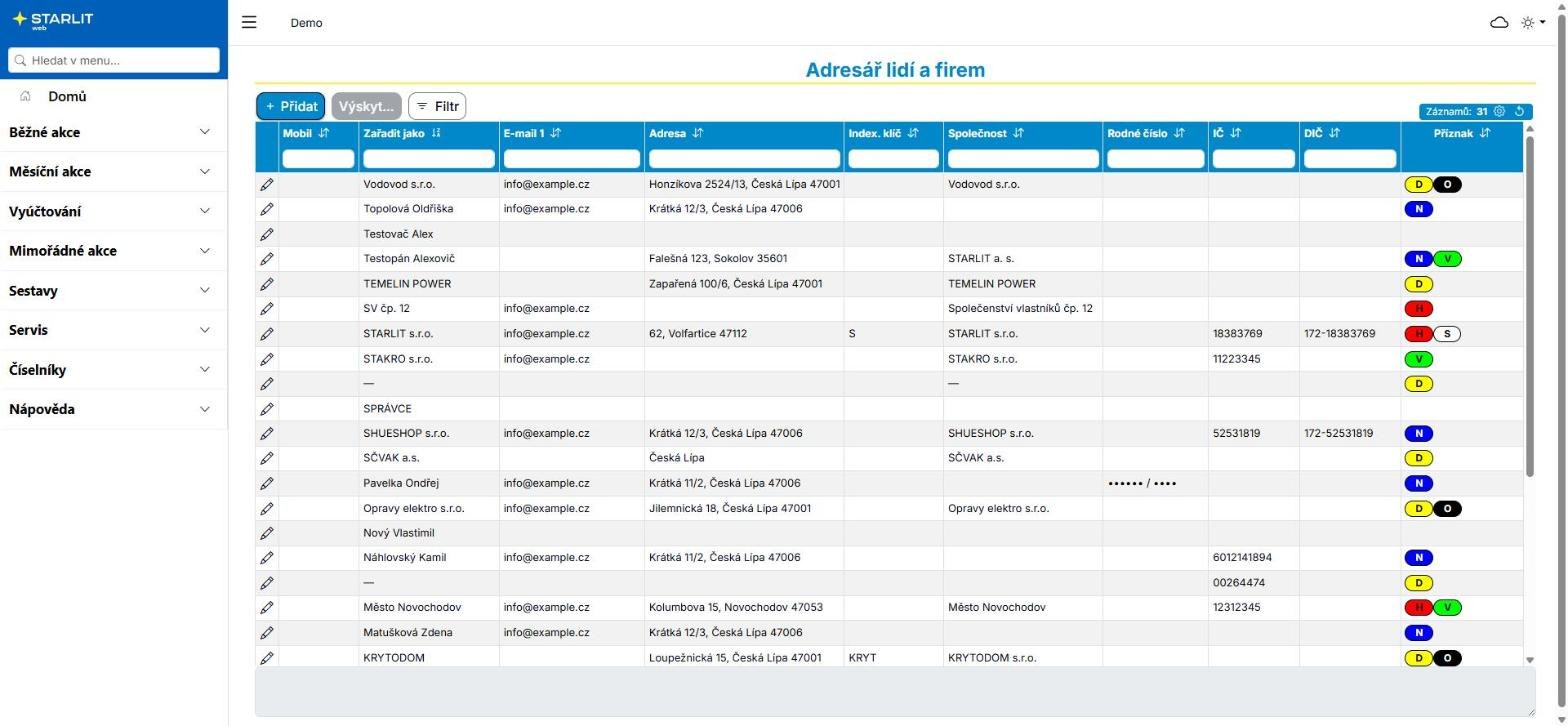This screenshot has width=1568, height=726.
Task: Edit the STARLIT s.r.o. row
Action: coord(267,334)
